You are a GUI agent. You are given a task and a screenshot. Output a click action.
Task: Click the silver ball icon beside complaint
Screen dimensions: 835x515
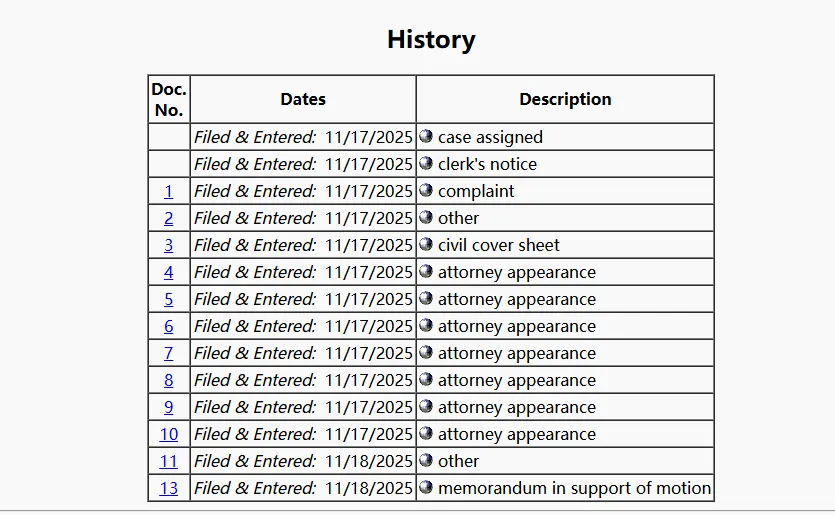(427, 190)
